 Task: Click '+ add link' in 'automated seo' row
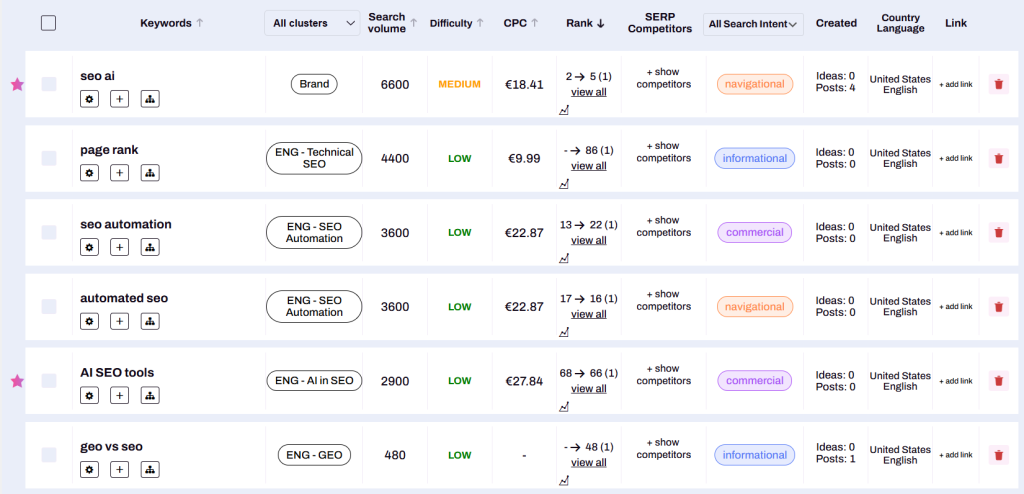[x=955, y=307]
